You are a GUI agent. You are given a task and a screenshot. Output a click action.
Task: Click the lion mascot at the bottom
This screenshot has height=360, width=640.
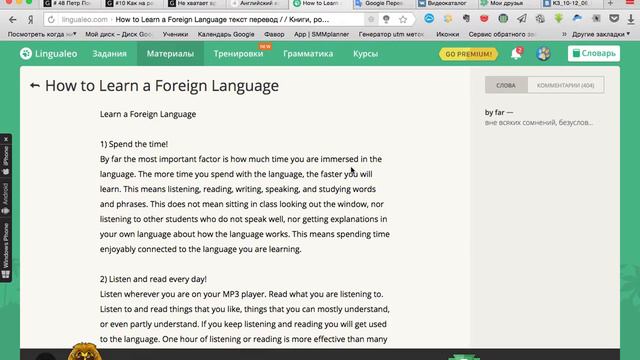click(84, 351)
